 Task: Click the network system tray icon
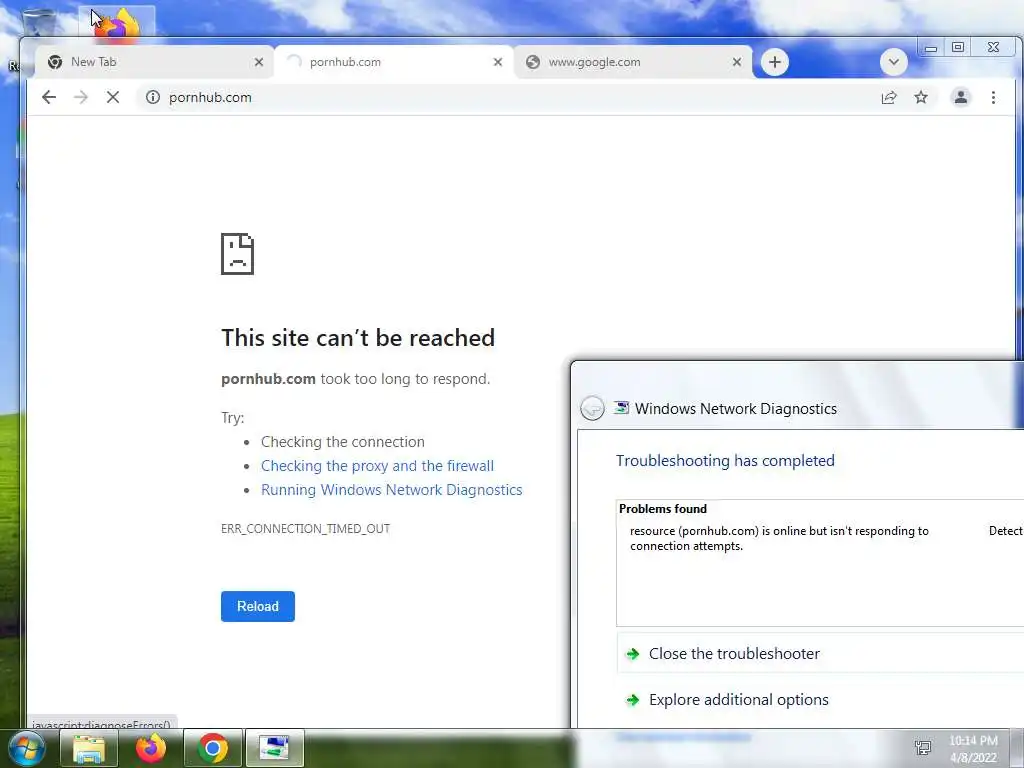point(923,748)
